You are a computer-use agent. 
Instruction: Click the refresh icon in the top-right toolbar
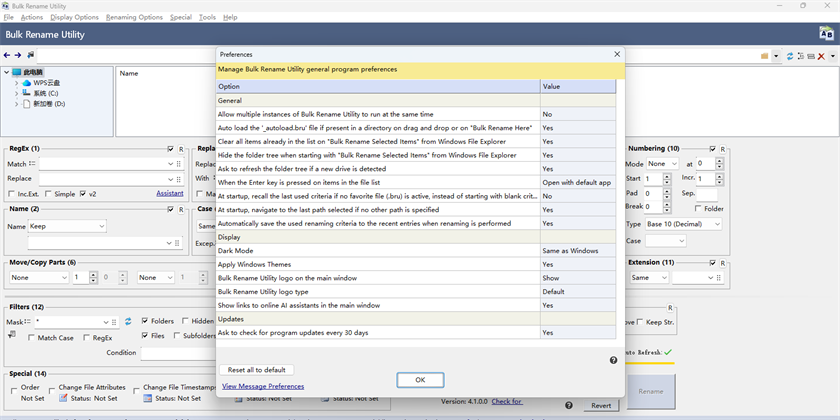click(x=790, y=56)
